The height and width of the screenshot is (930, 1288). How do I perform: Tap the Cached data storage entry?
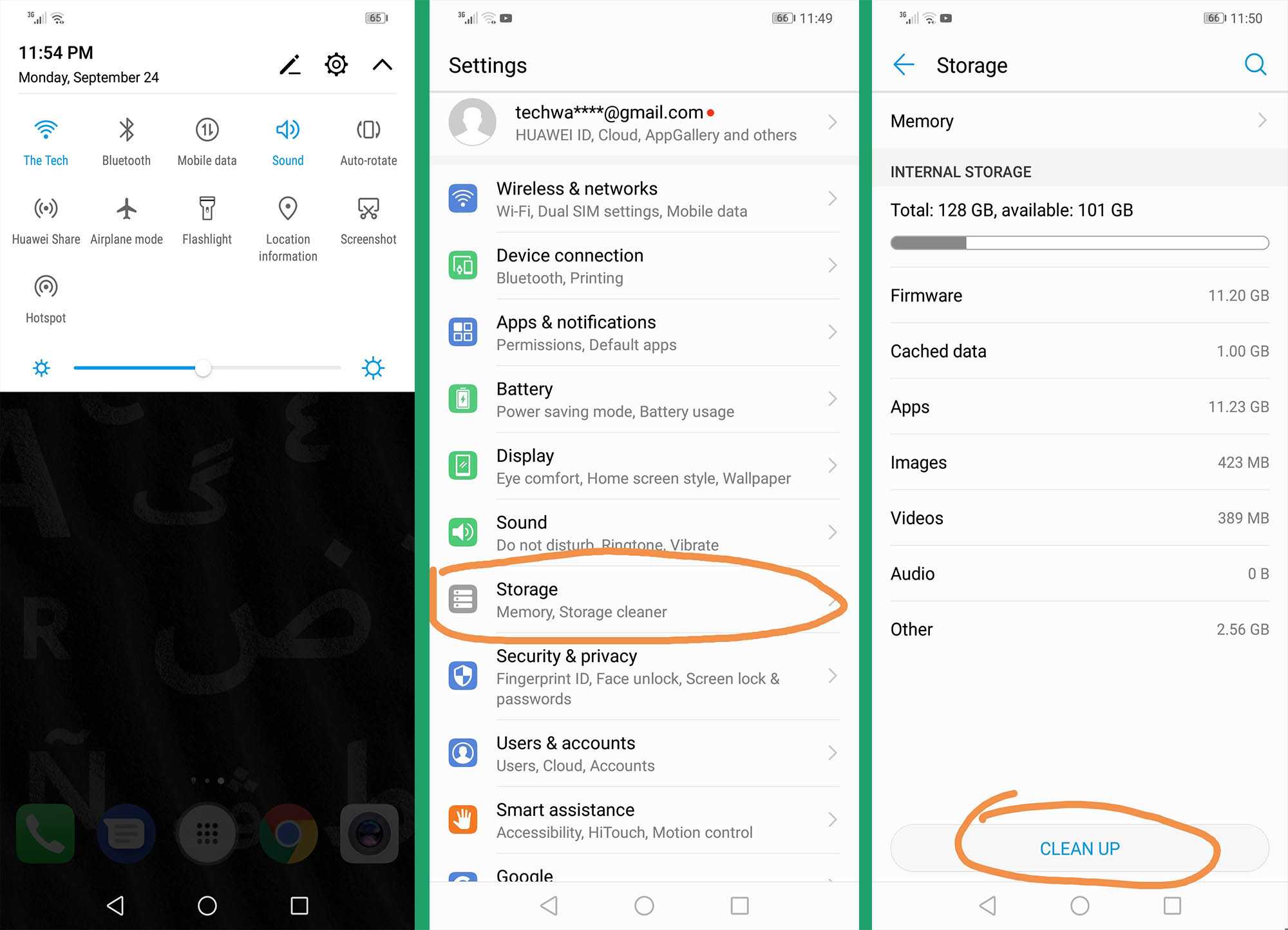click(1075, 350)
